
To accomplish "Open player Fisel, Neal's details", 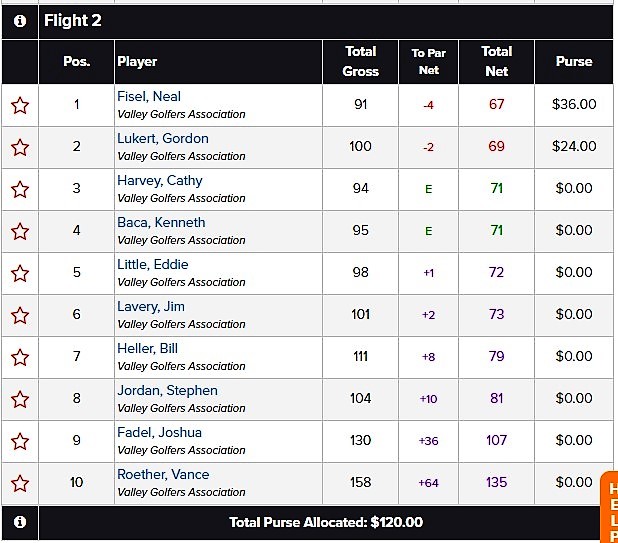I will coord(149,97).
